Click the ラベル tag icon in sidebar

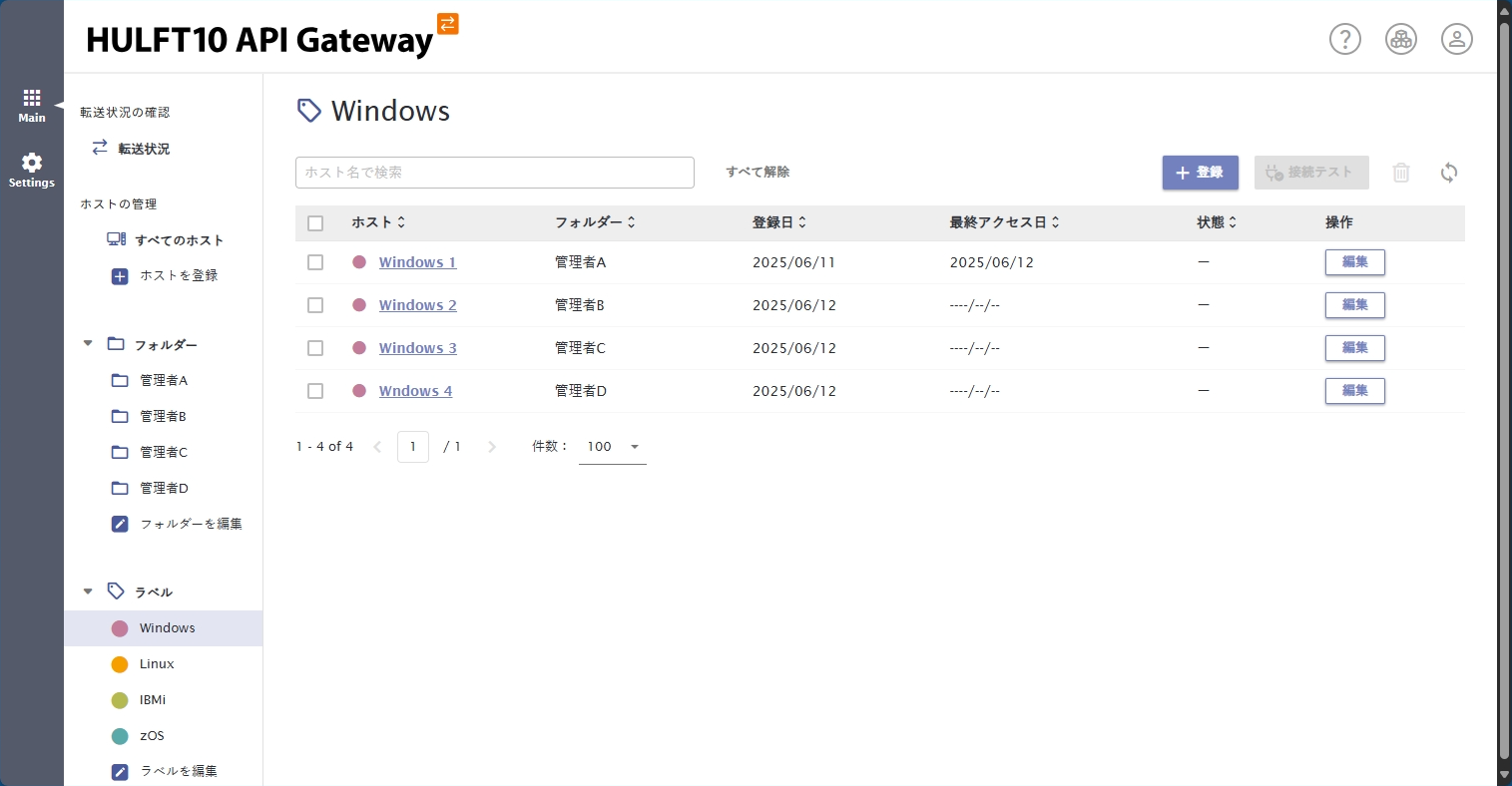(x=116, y=591)
